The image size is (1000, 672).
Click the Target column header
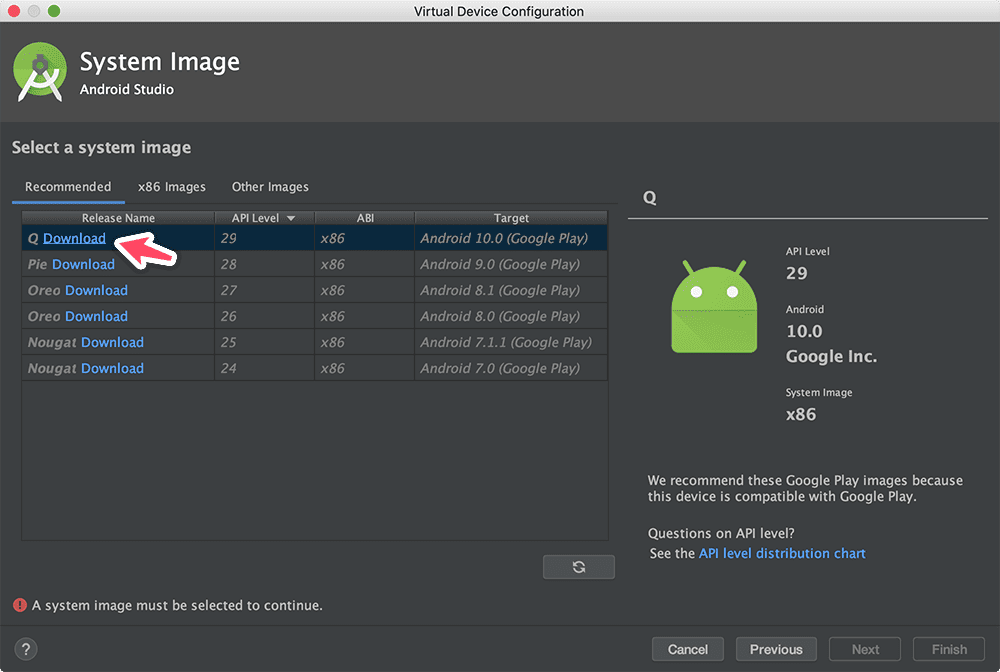[x=511, y=218]
